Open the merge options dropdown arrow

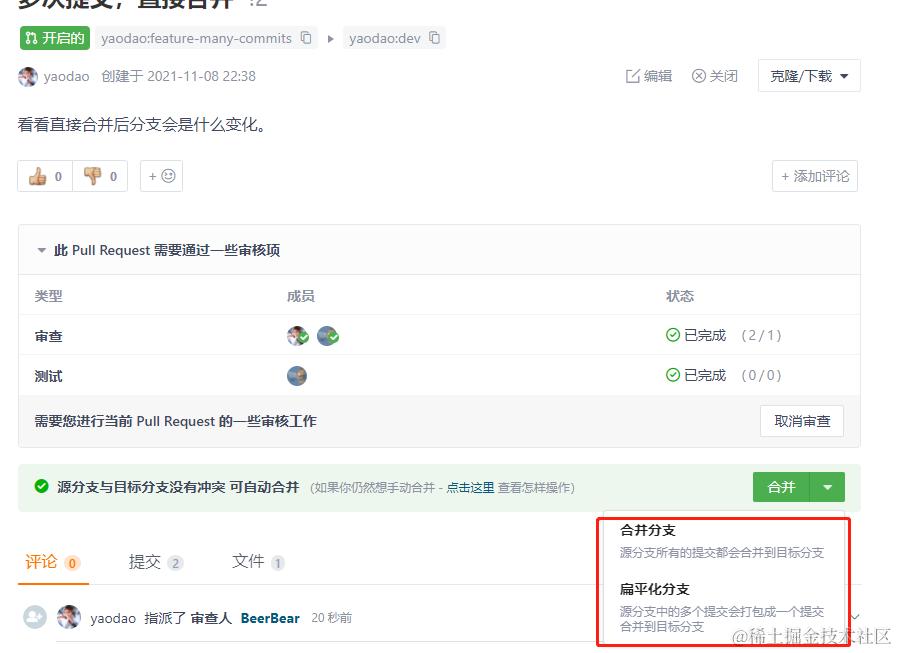827,487
